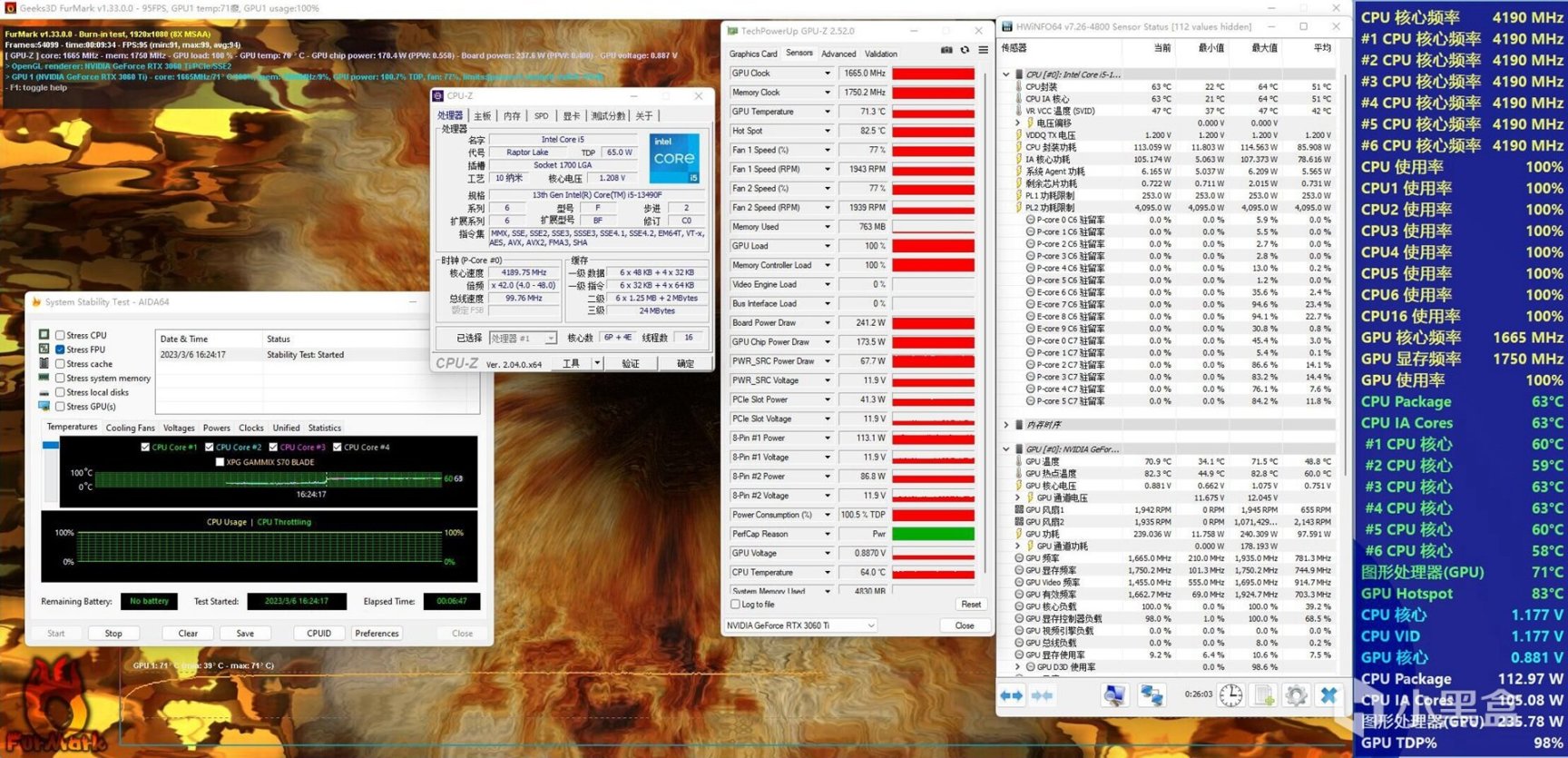Click the GPU-Z refresh icon
The height and width of the screenshot is (758, 1568).
click(x=965, y=51)
